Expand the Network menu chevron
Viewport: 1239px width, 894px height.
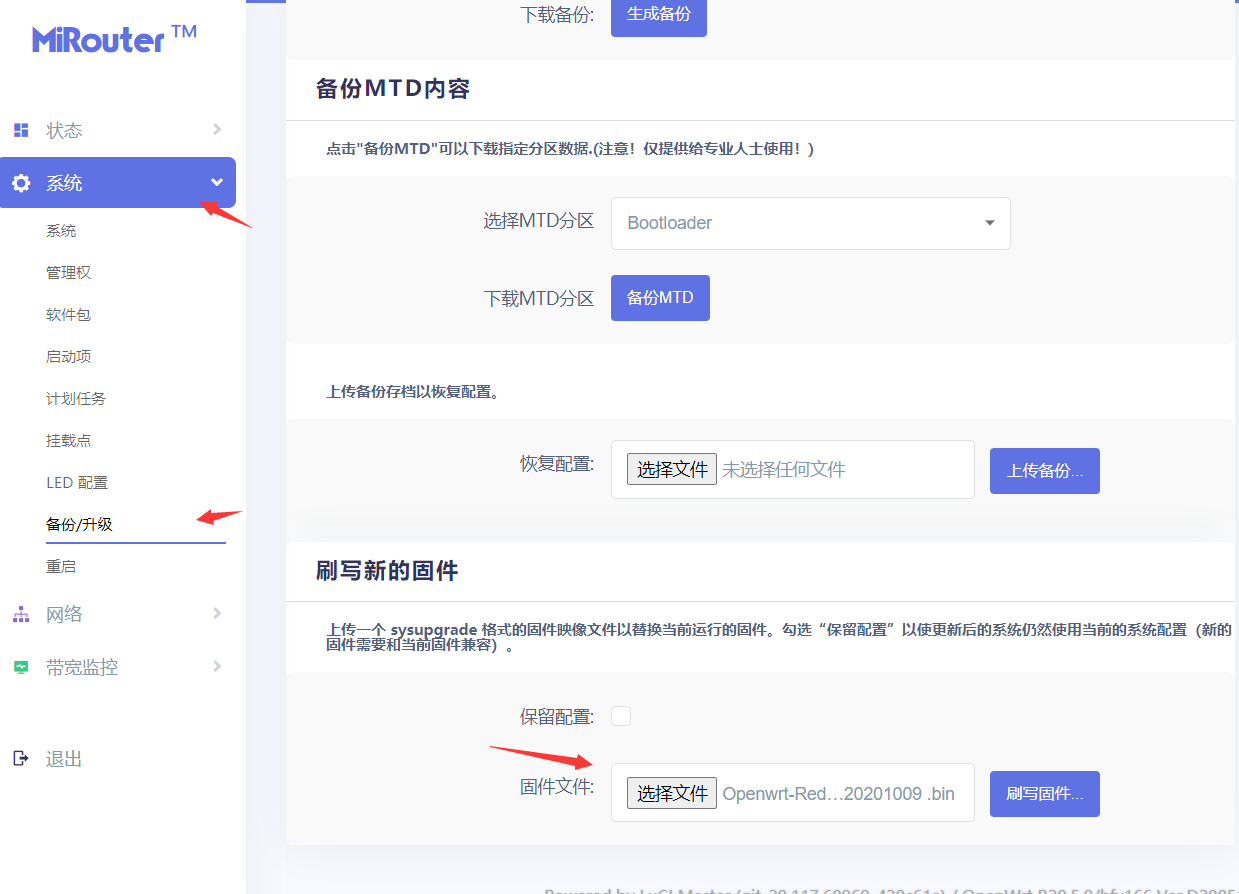pyautogui.click(x=217, y=613)
